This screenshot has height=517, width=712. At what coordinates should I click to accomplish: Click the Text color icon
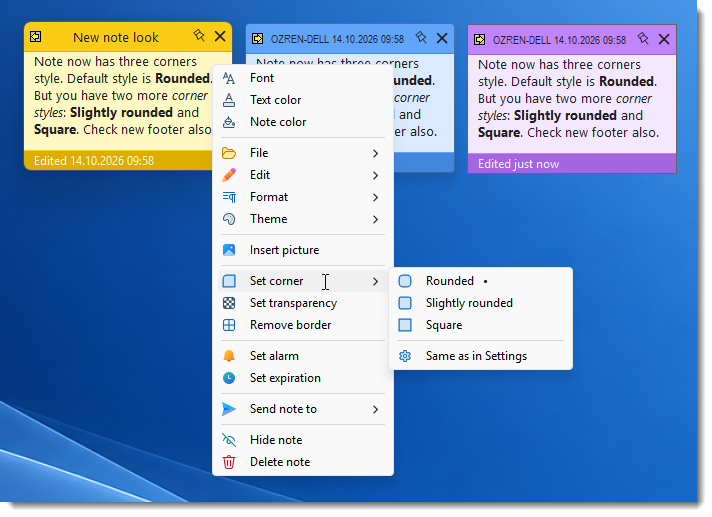pyautogui.click(x=229, y=100)
